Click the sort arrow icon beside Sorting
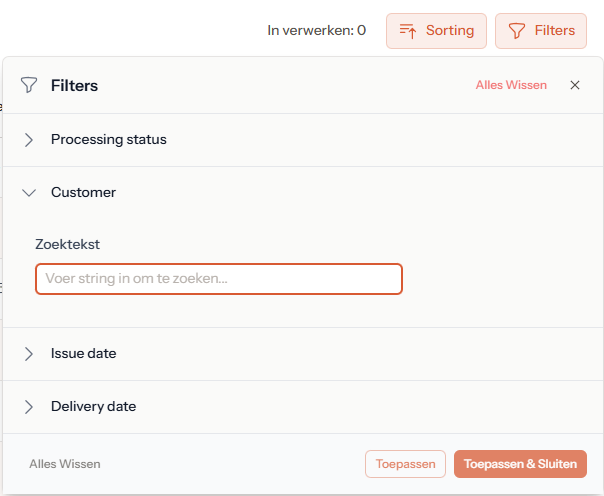Image resolution: width=604 pixels, height=496 pixels. (x=408, y=31)
